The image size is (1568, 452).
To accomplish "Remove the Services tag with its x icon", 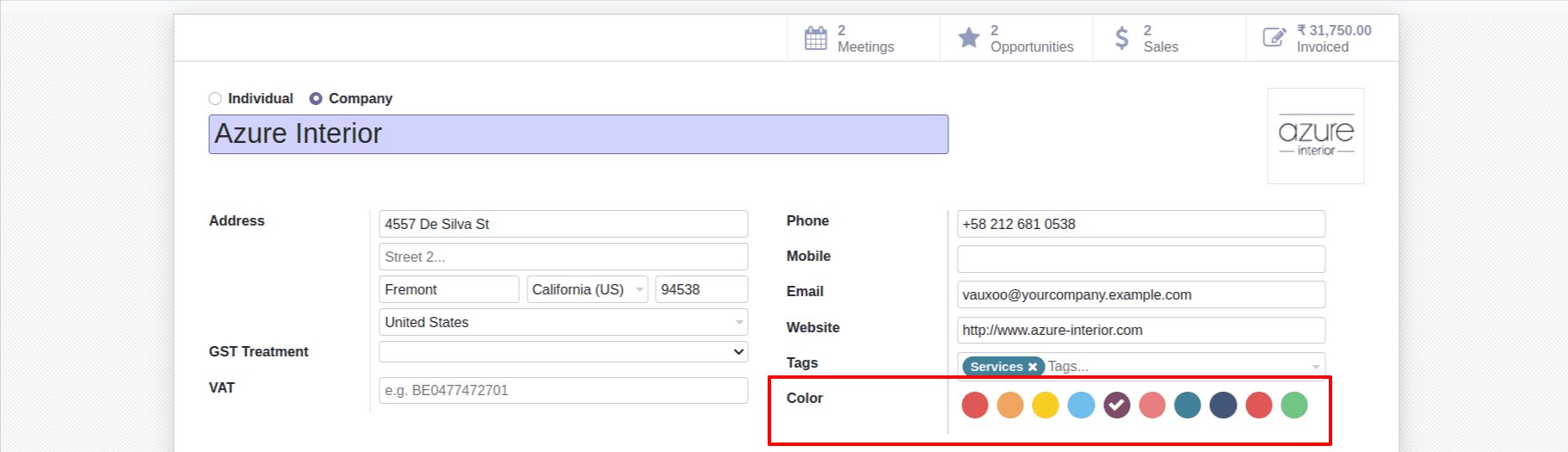I will (1033, 367).
